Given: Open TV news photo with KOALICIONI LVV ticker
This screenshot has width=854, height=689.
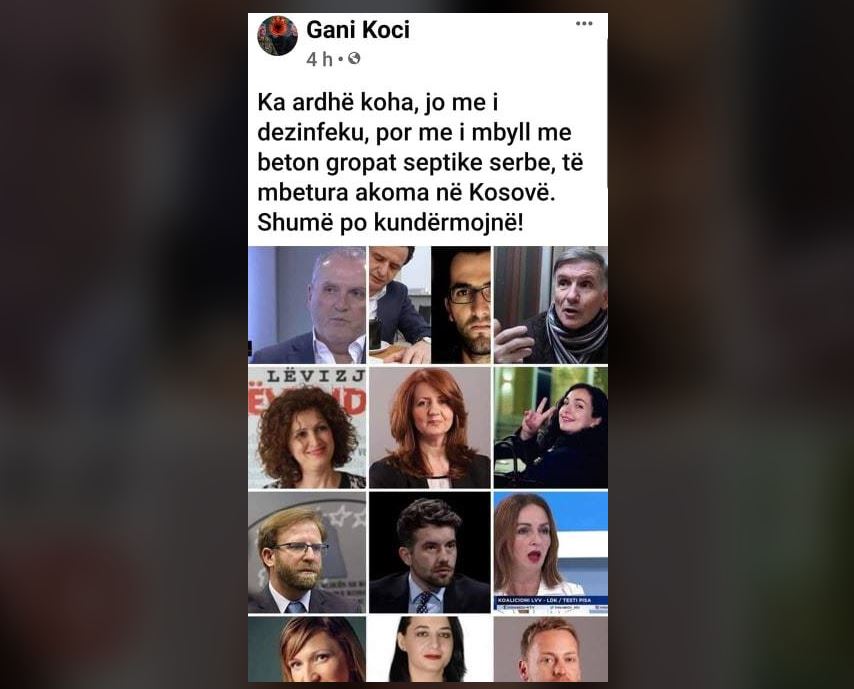Looking at the screenshot, I should 551,552.
